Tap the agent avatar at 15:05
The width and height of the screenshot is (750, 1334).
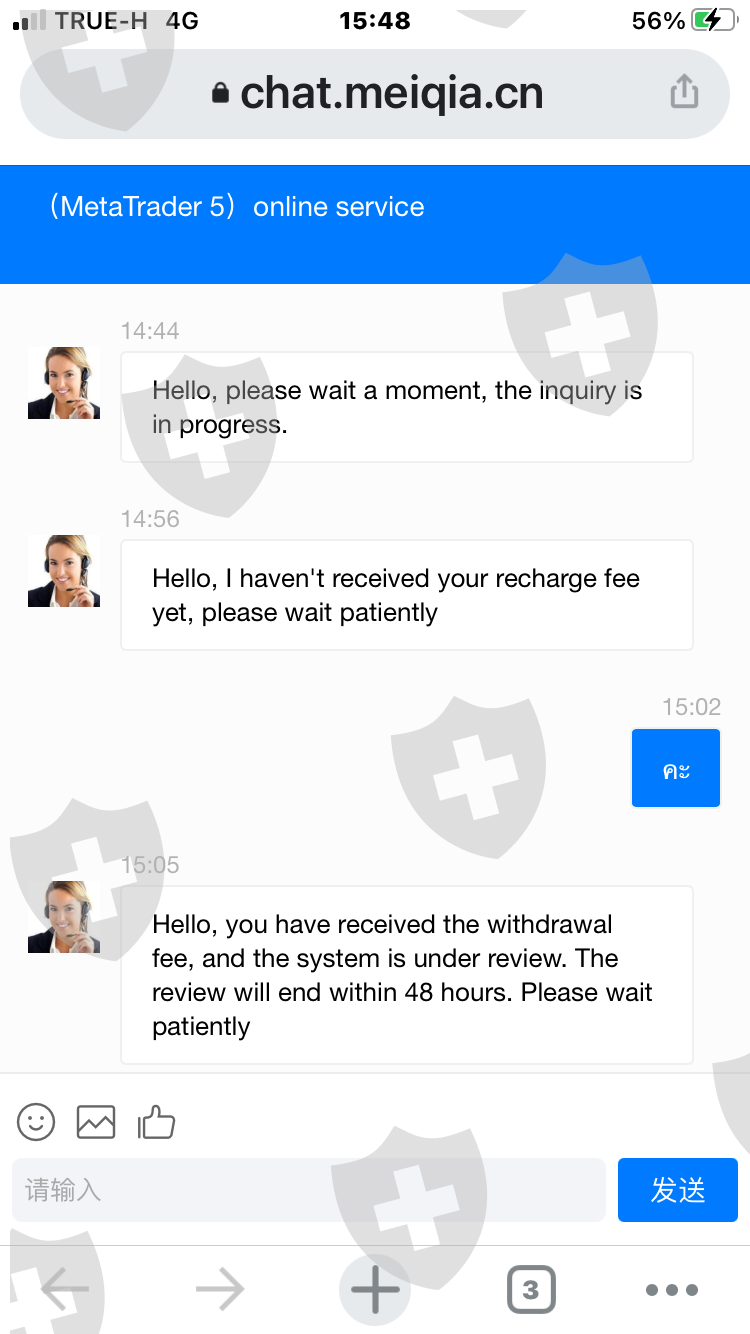point(64,917)
